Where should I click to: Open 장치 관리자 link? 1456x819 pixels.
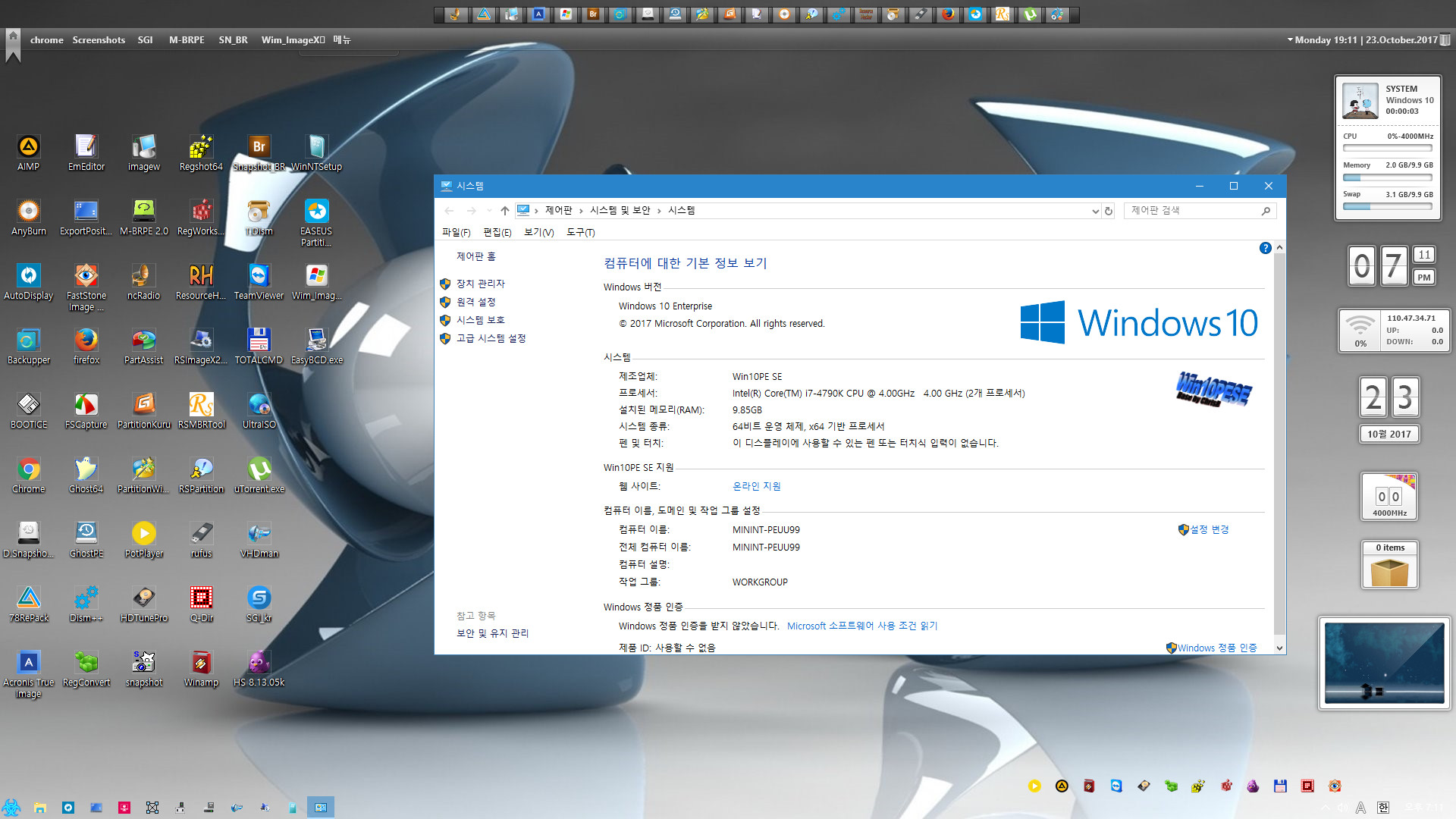(x=480, y=284)
